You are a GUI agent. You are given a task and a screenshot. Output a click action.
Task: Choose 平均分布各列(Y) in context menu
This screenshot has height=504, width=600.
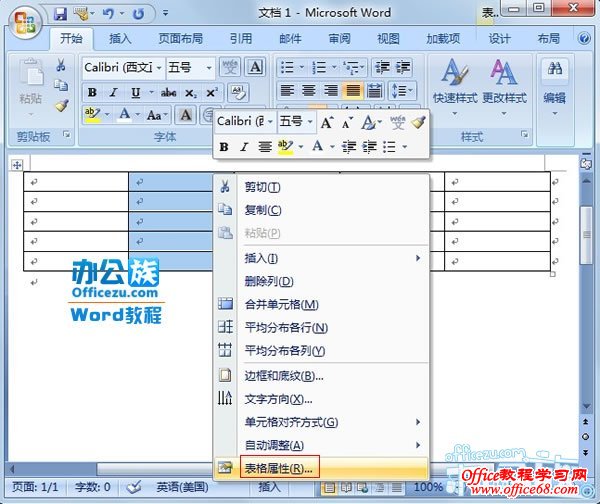pyautogui.click(x=321, y=351)
